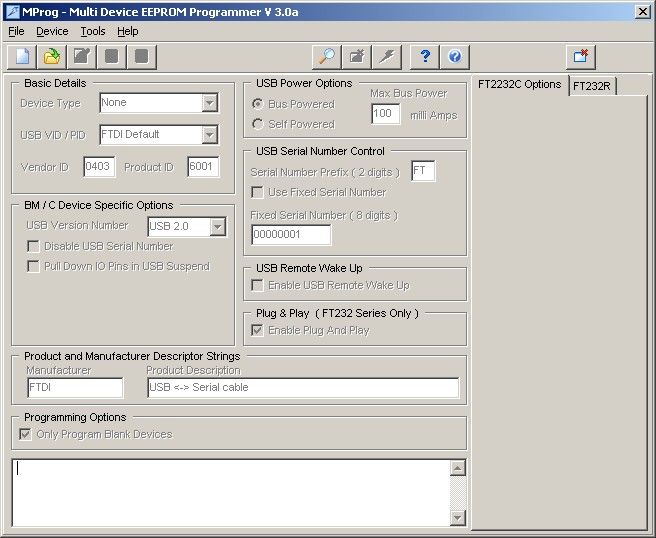Expand the USB VID / PID dropdown
The height and width of the screenshot is (538, 656).
[x=210, y=135]
